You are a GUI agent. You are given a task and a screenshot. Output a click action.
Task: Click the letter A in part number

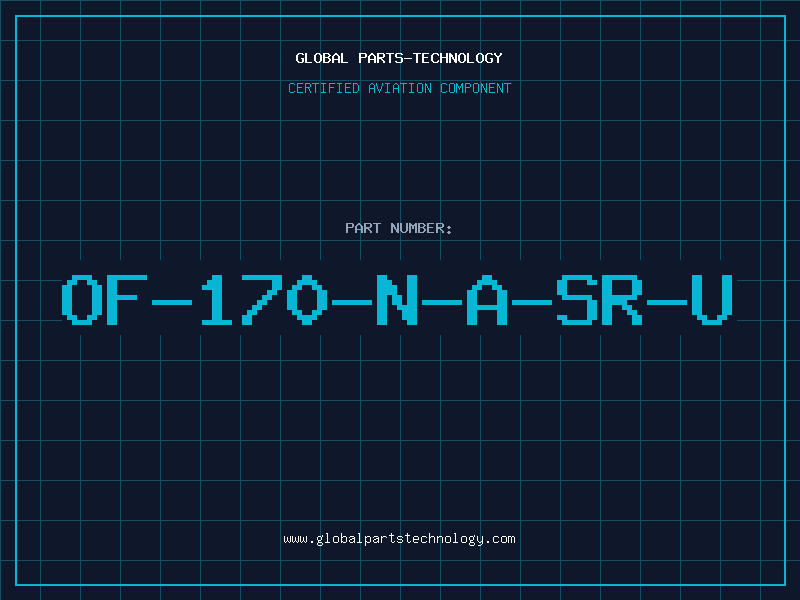(x=487, y=300)
